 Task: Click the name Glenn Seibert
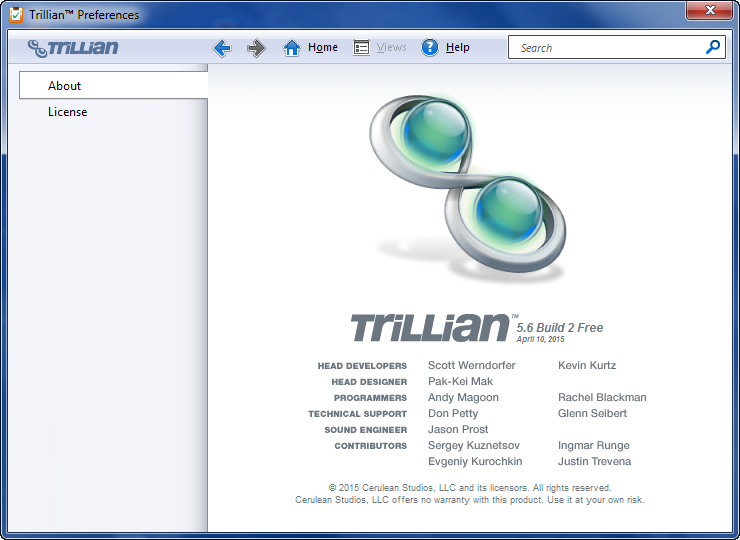coord(592,413)
